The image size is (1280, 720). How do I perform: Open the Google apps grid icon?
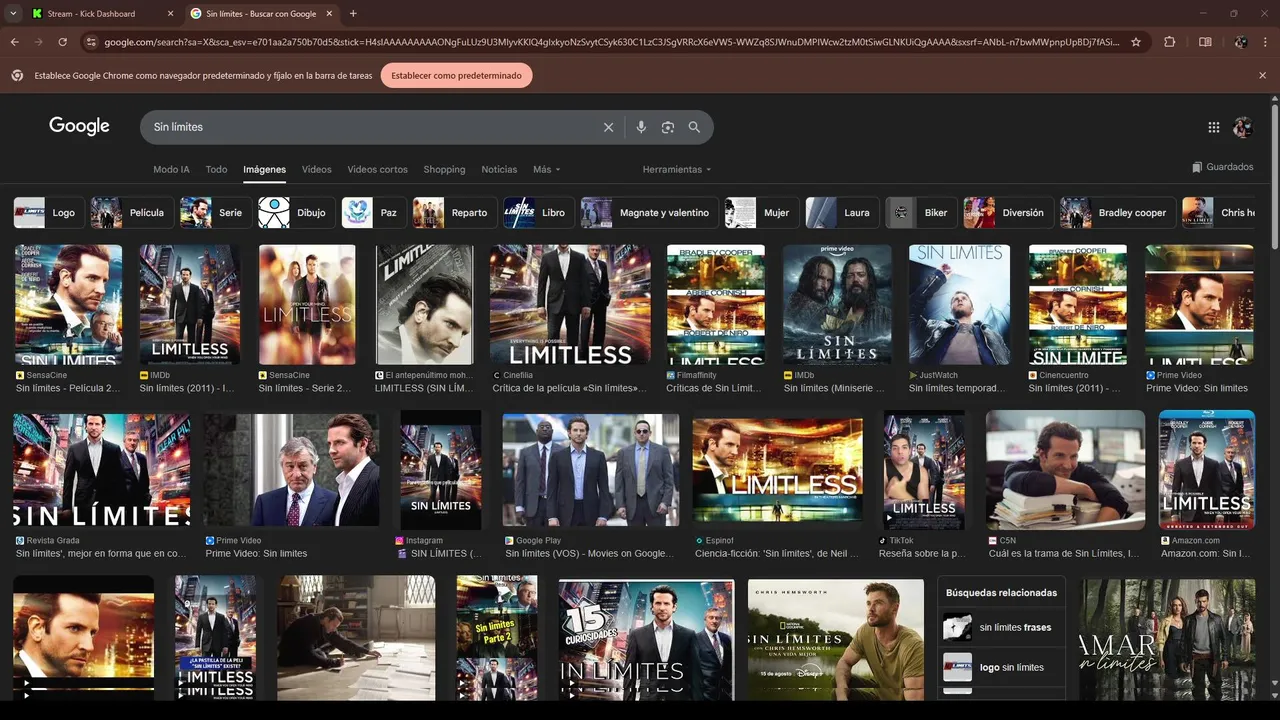pyautogui.click(x=1214, y=127)
